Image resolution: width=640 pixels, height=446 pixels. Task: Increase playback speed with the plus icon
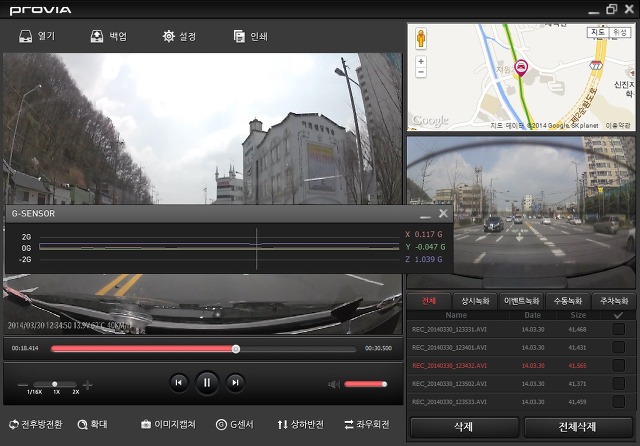click(x=87, y=384)
